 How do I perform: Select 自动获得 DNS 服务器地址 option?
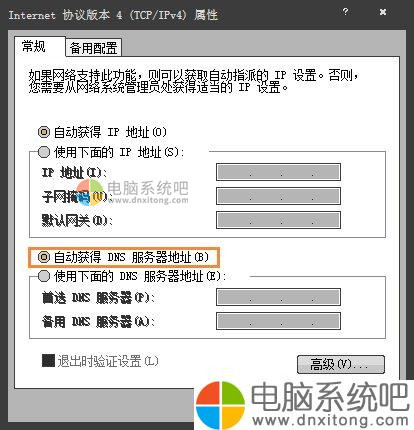click(x=44, y=257)
